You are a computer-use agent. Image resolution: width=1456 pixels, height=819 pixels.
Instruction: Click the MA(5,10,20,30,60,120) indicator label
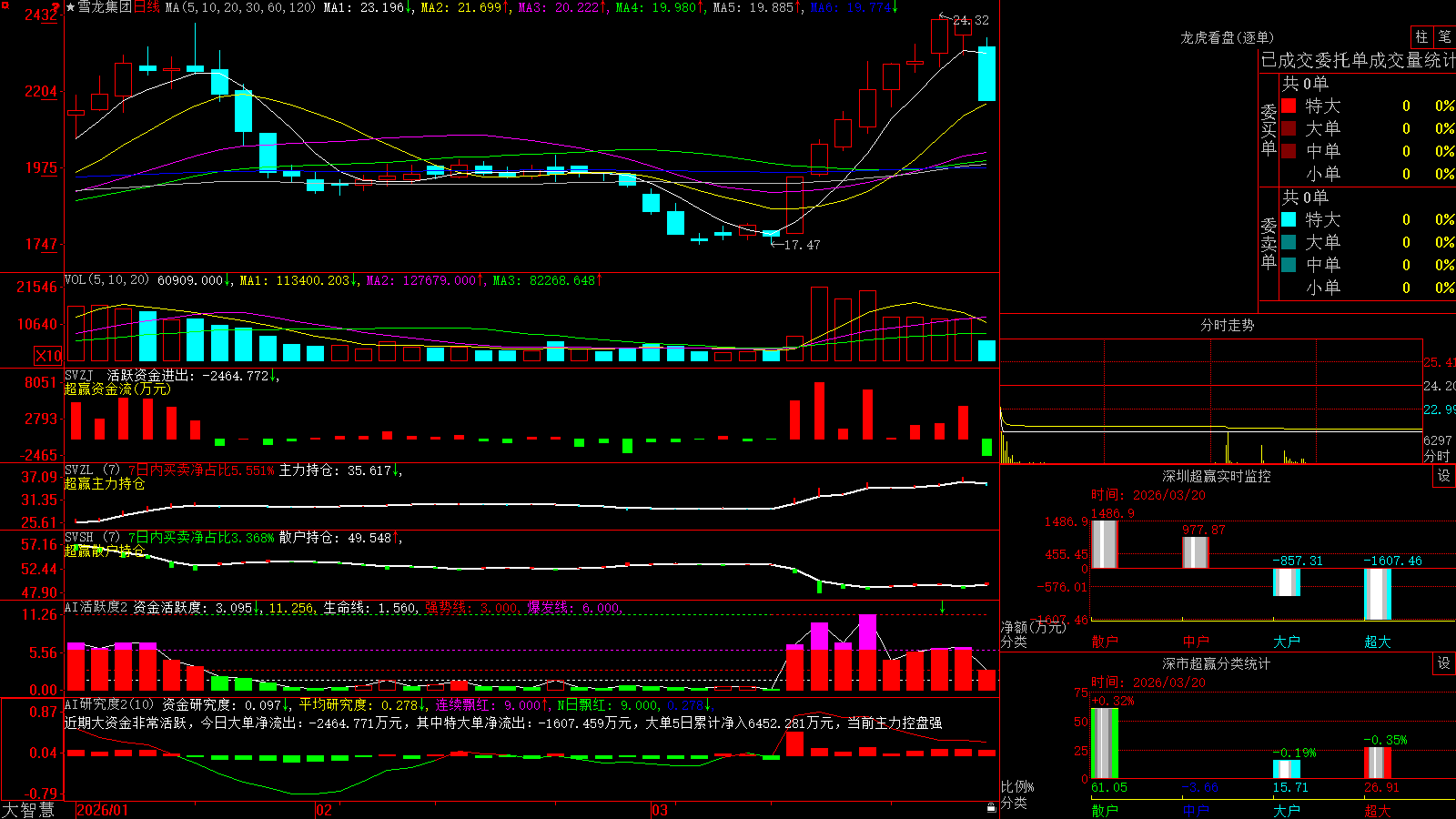tap(240, 7)
